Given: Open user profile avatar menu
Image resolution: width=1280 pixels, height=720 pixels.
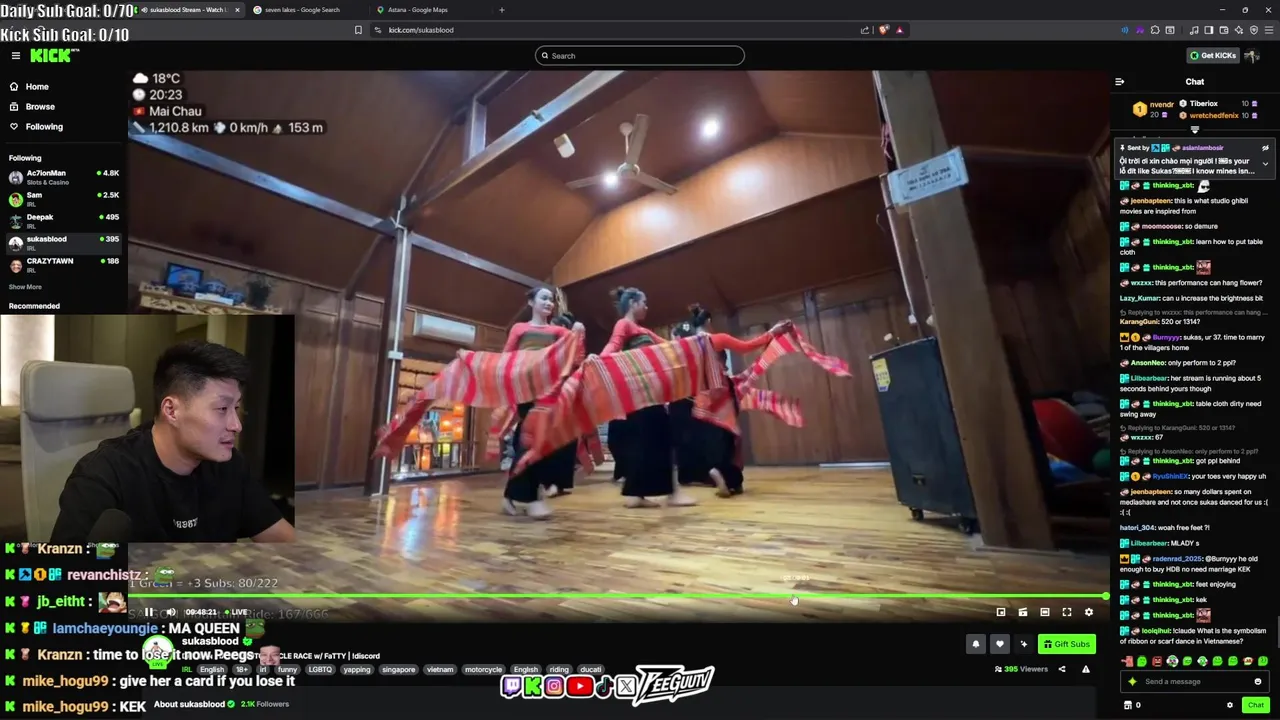Looking at the screenshot, I should tap(1252, 56).
